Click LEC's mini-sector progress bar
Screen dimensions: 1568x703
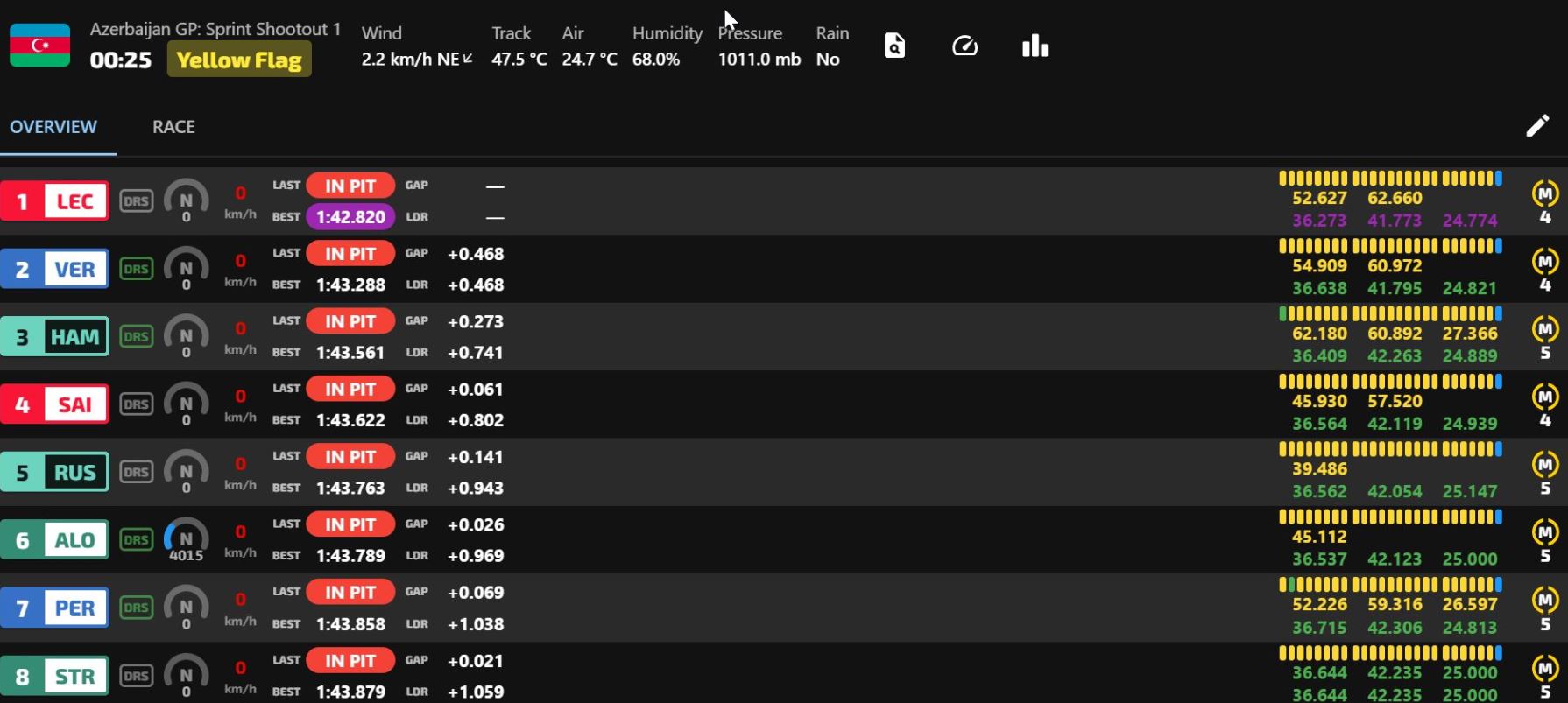click(x=1390, y=179)
